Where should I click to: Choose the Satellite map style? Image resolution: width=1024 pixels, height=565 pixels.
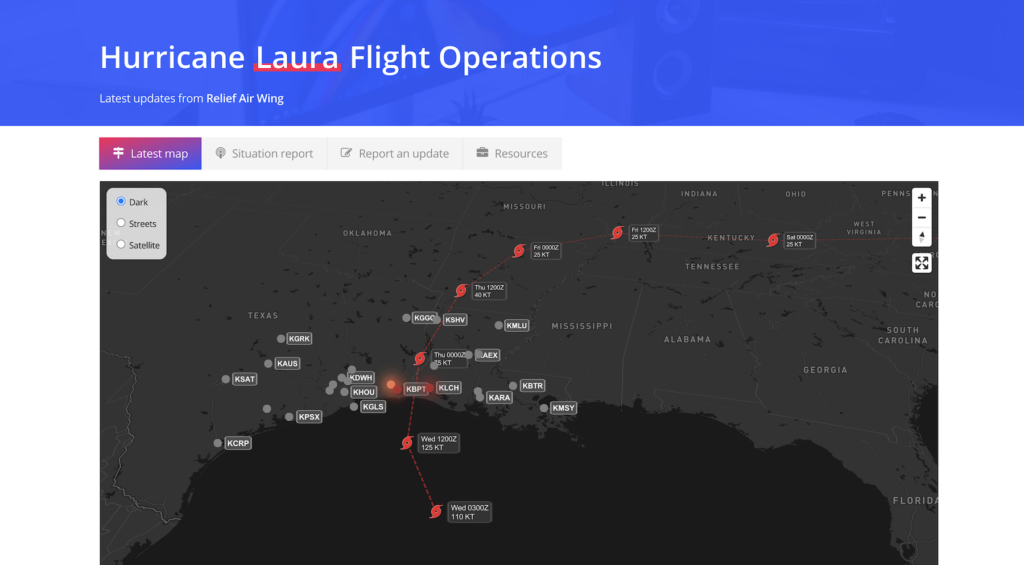(121, 244)
